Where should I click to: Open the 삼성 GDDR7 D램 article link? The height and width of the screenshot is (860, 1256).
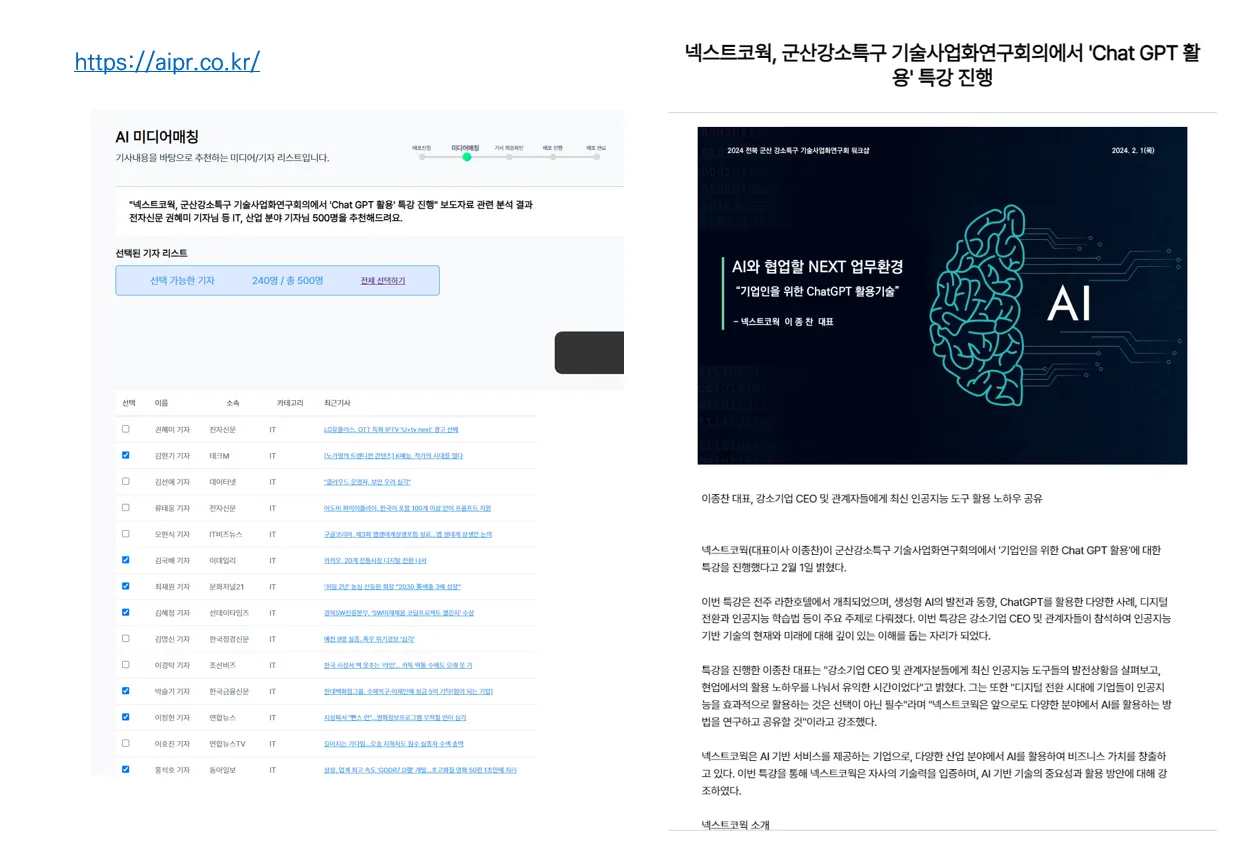420,770
